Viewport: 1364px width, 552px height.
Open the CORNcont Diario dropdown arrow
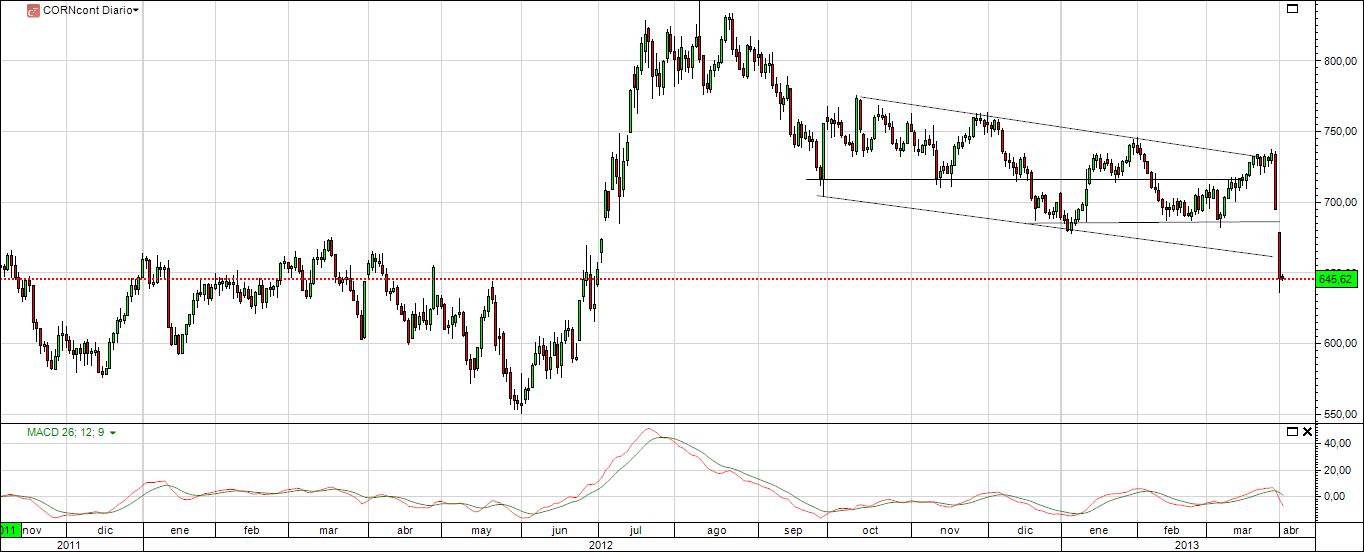136,10
